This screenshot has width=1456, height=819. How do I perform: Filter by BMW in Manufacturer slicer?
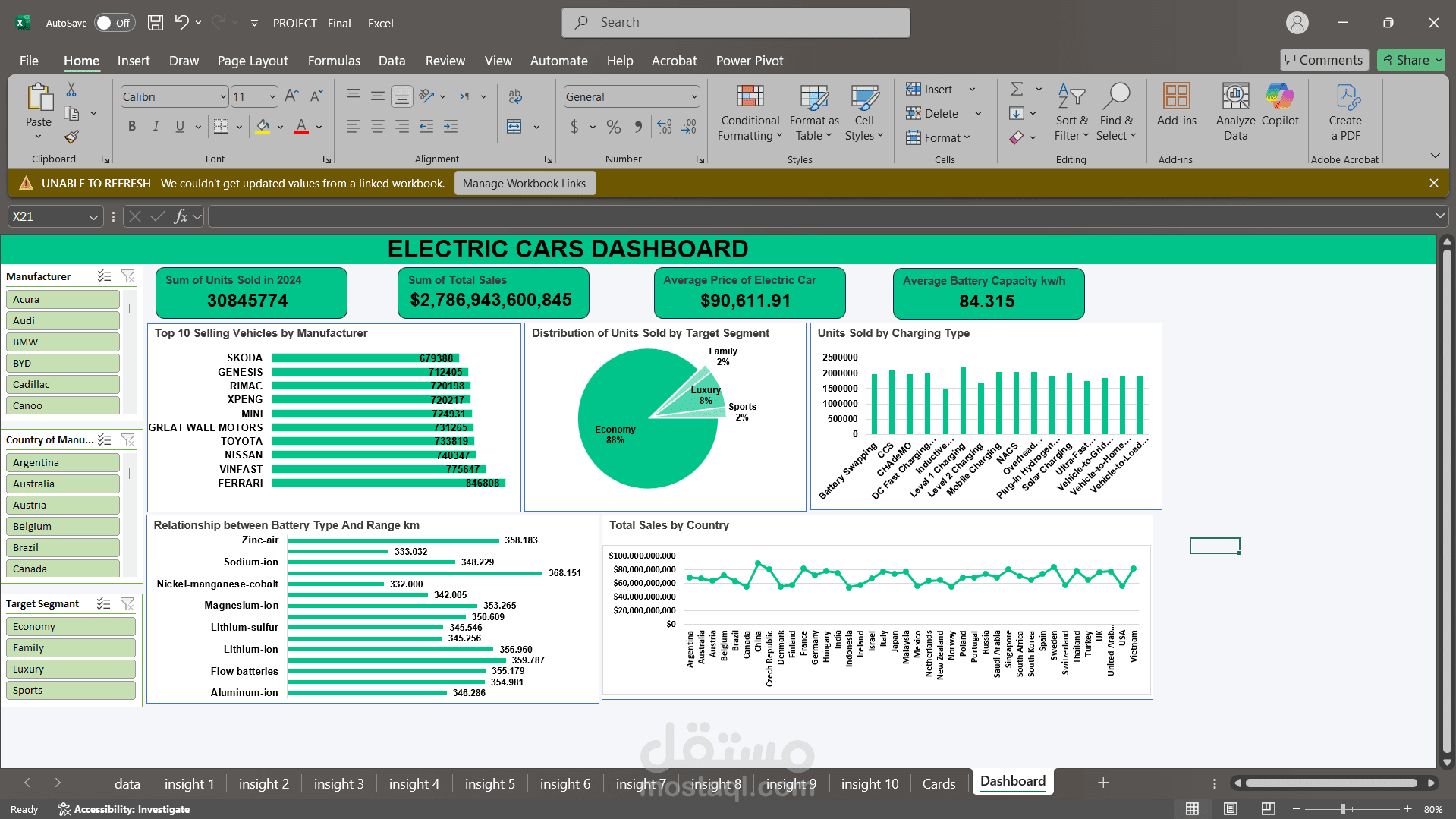pos(63,342)
